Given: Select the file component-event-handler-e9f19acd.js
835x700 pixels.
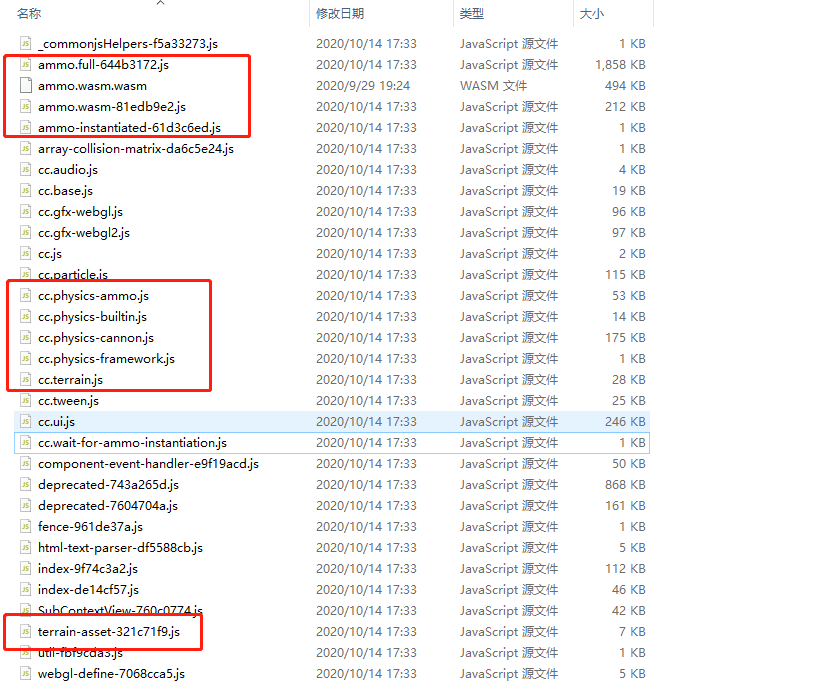Looking at the screenshot, I should 148,464.
